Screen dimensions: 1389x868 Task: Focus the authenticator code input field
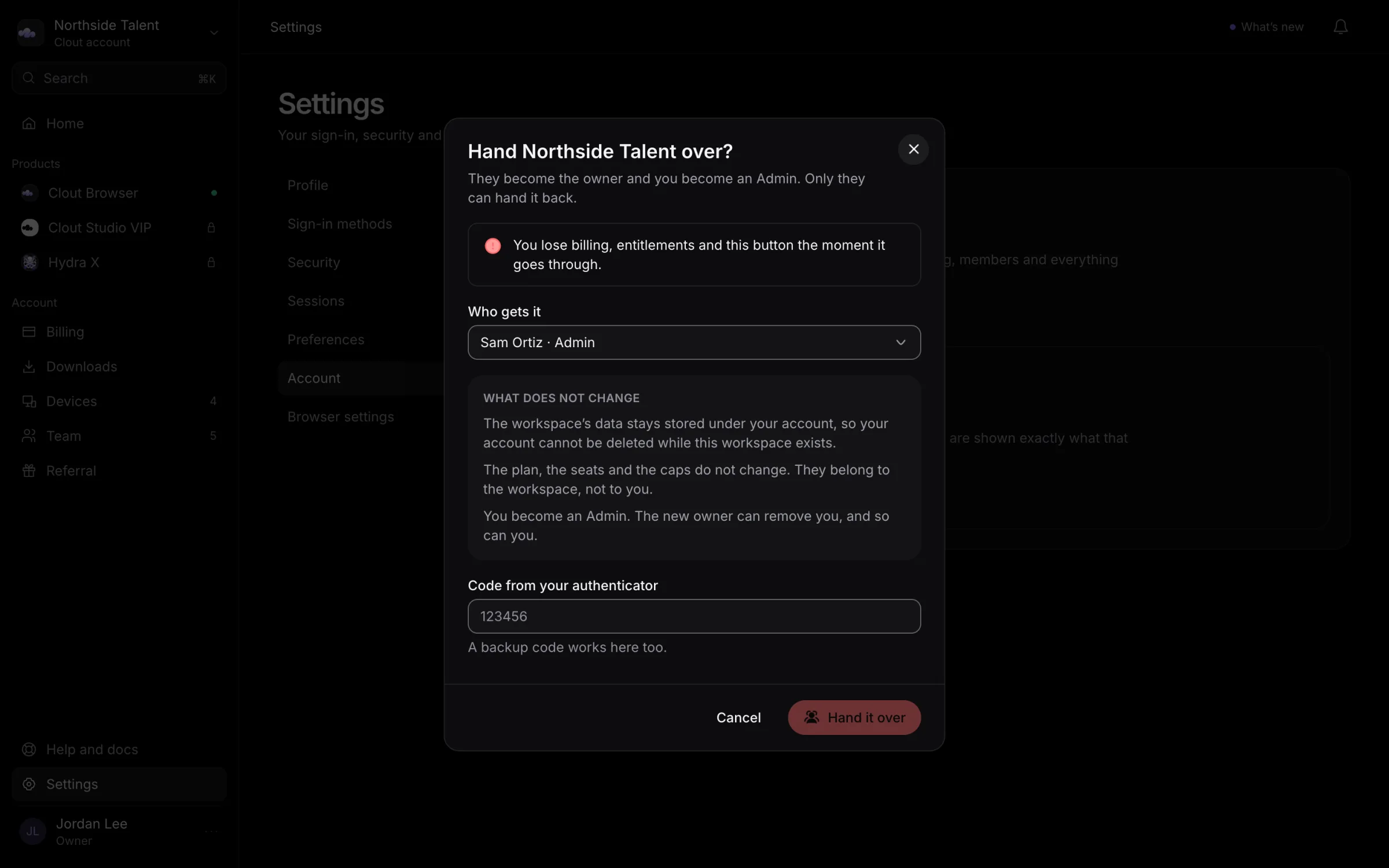pyautogui.click(x=694, y=616)
